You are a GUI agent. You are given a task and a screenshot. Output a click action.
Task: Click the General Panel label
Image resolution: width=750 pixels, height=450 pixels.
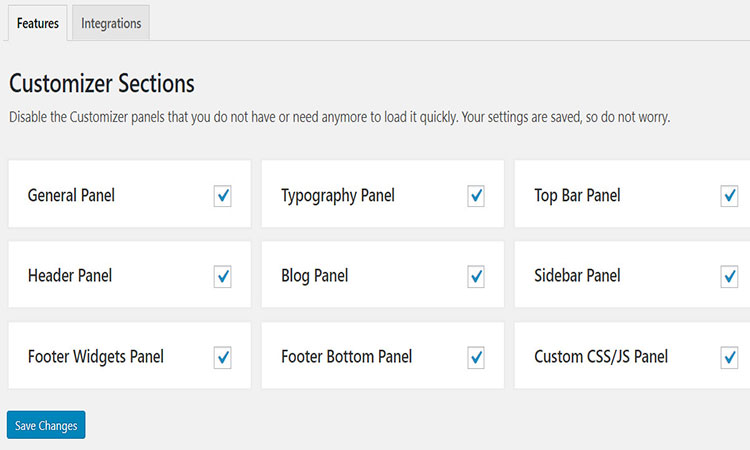(x=71, y=196)
